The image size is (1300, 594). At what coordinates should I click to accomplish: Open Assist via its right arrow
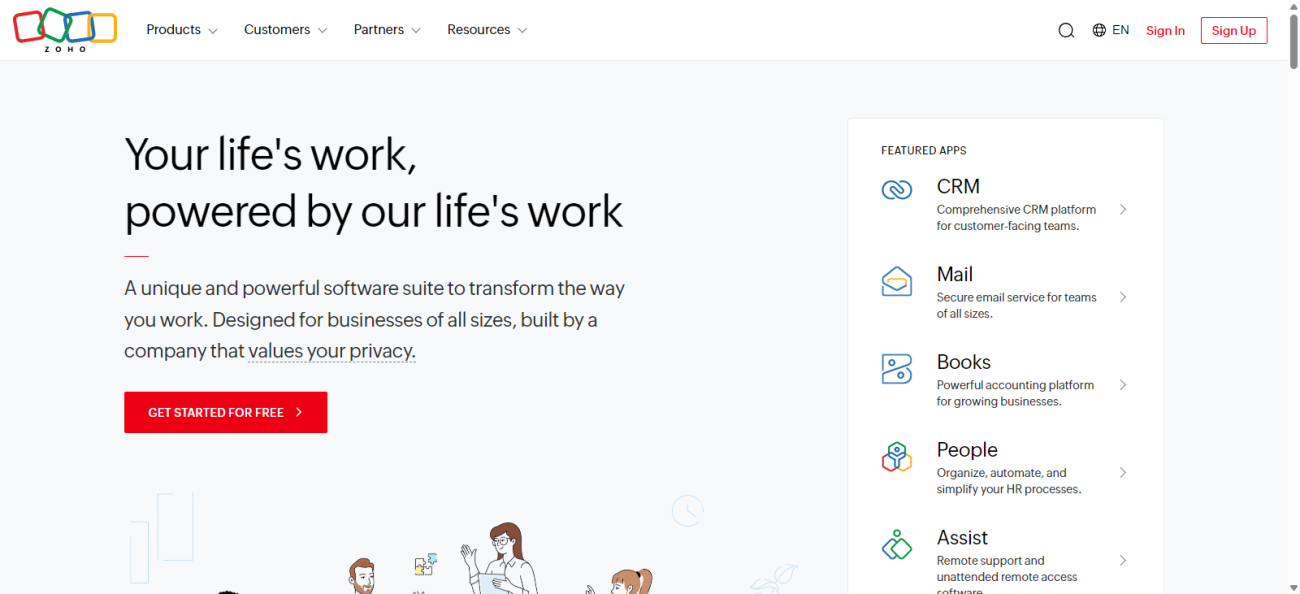pos(1123,560)
